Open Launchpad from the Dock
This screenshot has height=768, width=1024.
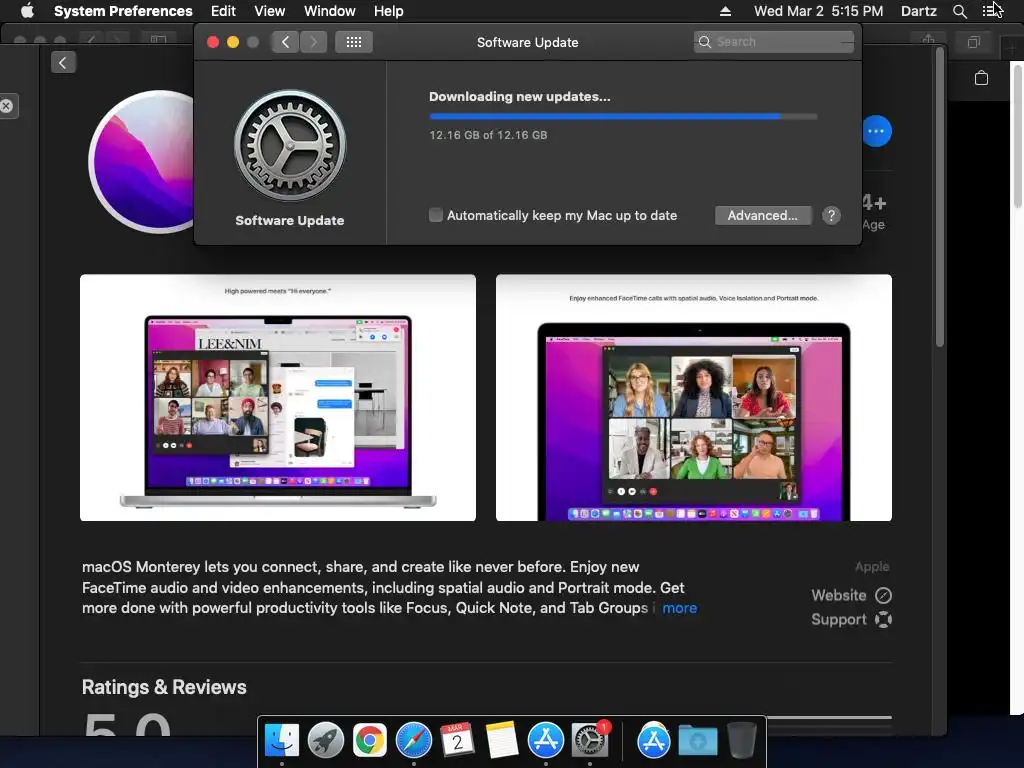click(325, 741)
